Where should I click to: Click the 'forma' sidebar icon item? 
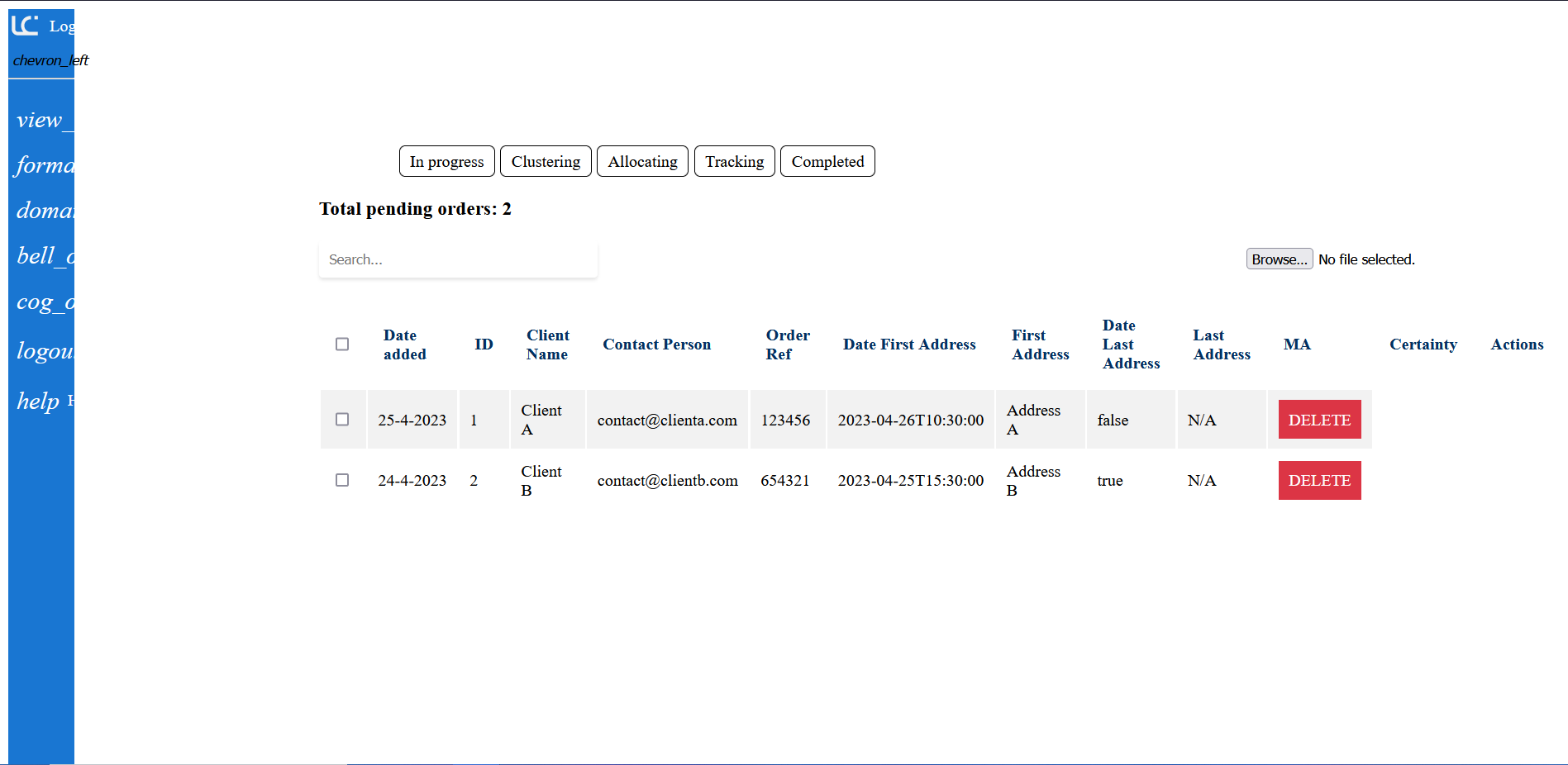[44, 165]
